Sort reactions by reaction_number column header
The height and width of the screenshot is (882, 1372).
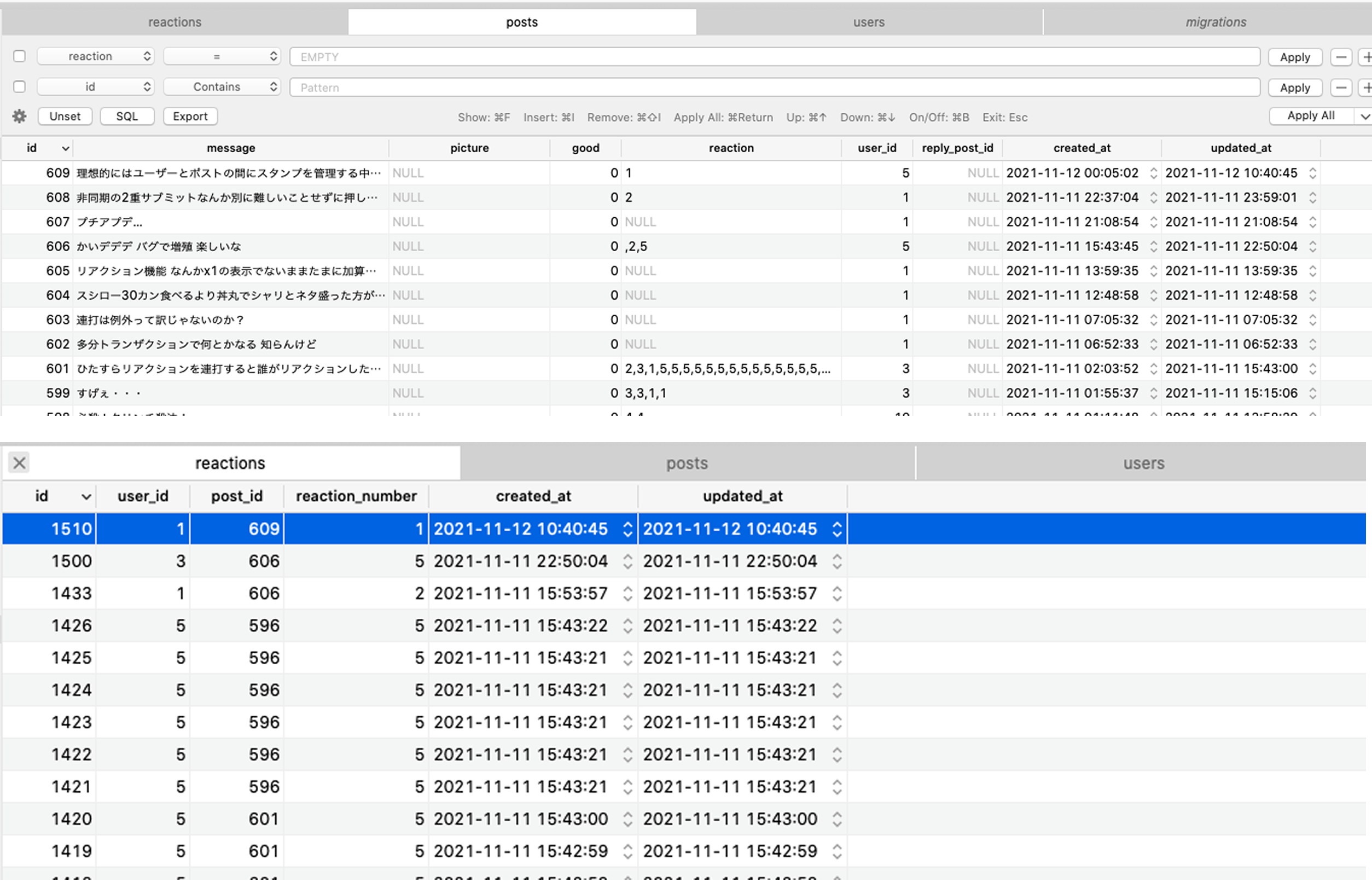(x=356, y=497)
